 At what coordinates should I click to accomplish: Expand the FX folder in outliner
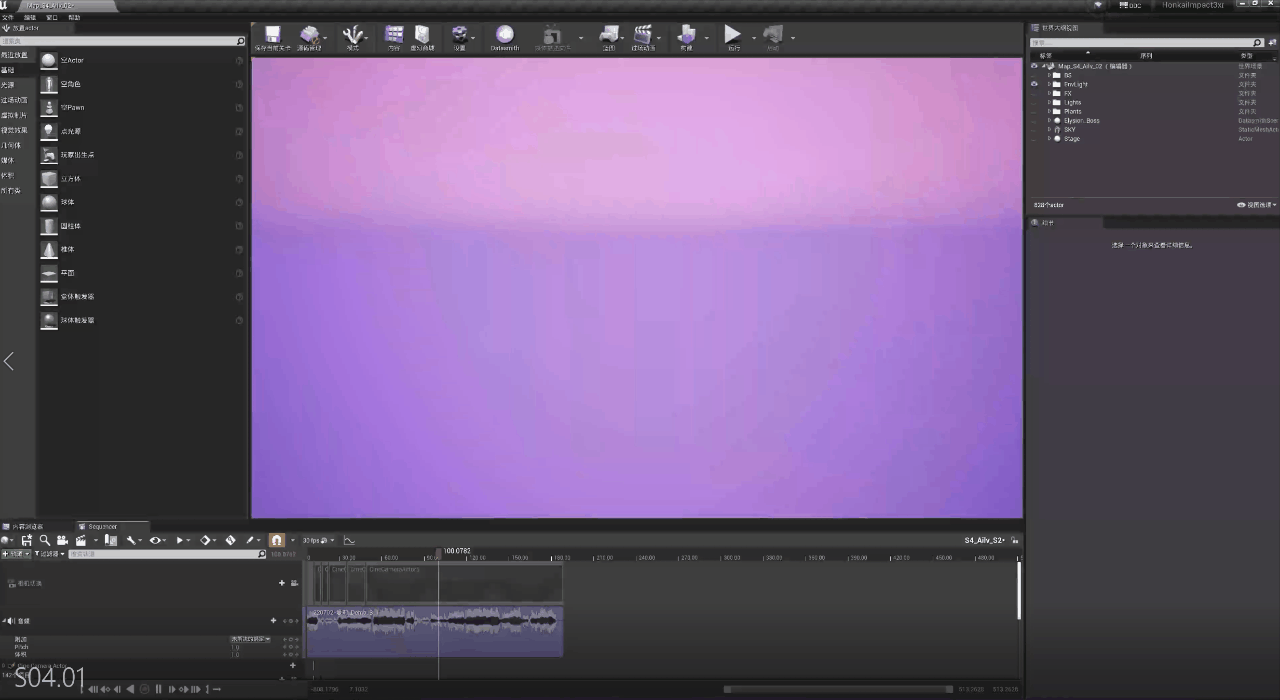pos(1049,93)
